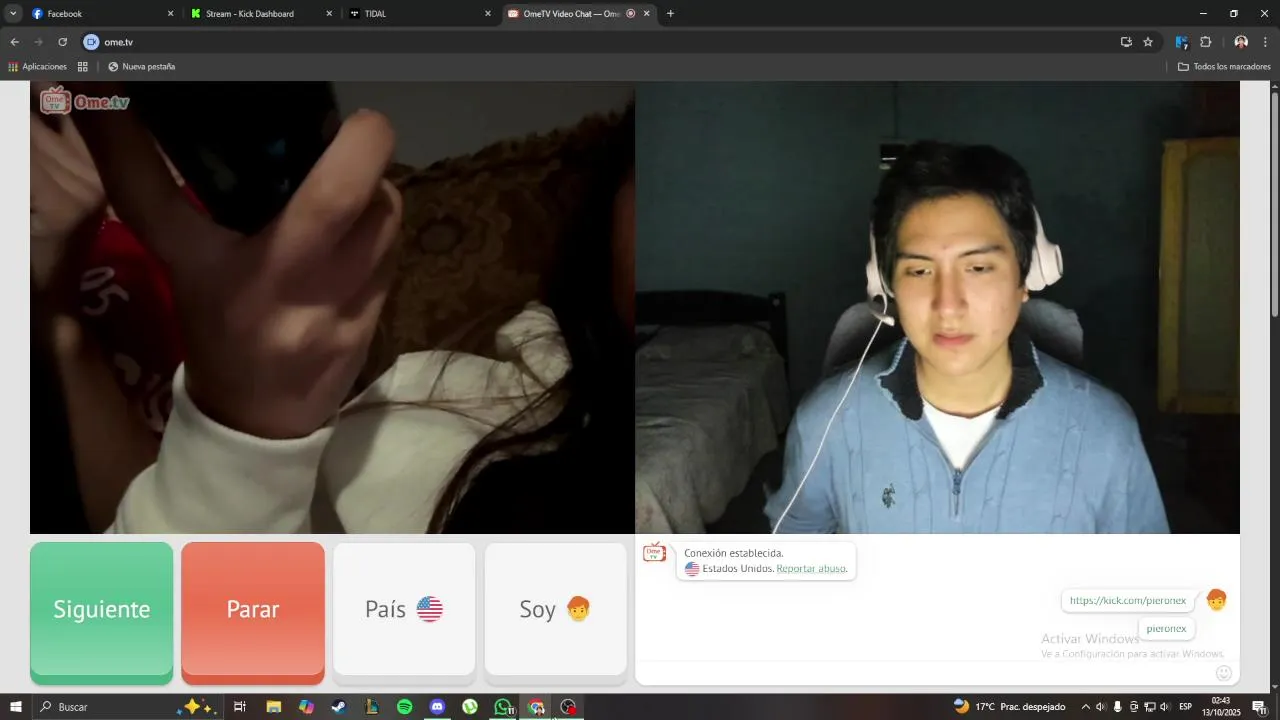Open File Explorer from the taskbar
The image size is (1280, 720).
pos(273,707)
